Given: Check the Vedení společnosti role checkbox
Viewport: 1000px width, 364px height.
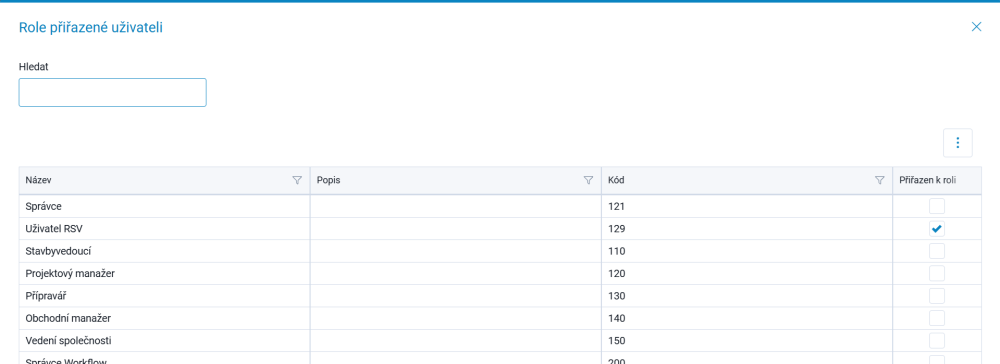Looking at the screenshot, I should [x=936, y=340].
